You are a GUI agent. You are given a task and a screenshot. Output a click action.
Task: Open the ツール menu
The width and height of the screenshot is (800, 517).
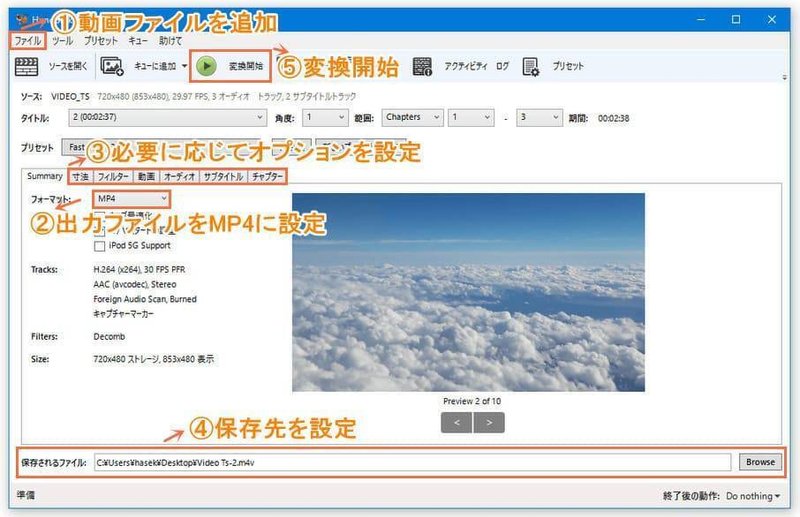[63, 41]
